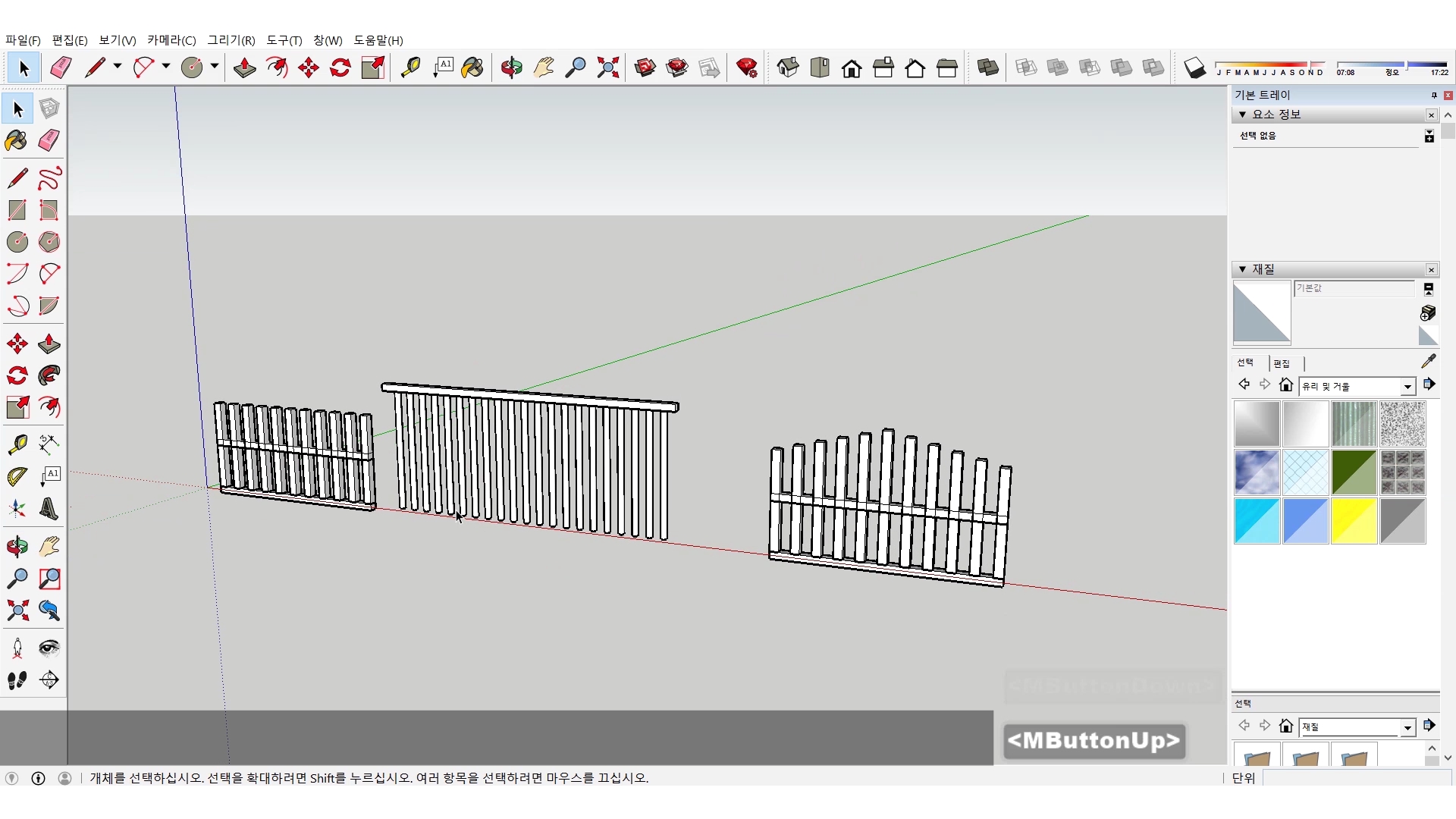Switch to Iso view house icon
The image size is (1456, 819).
[x=788, y=68]
